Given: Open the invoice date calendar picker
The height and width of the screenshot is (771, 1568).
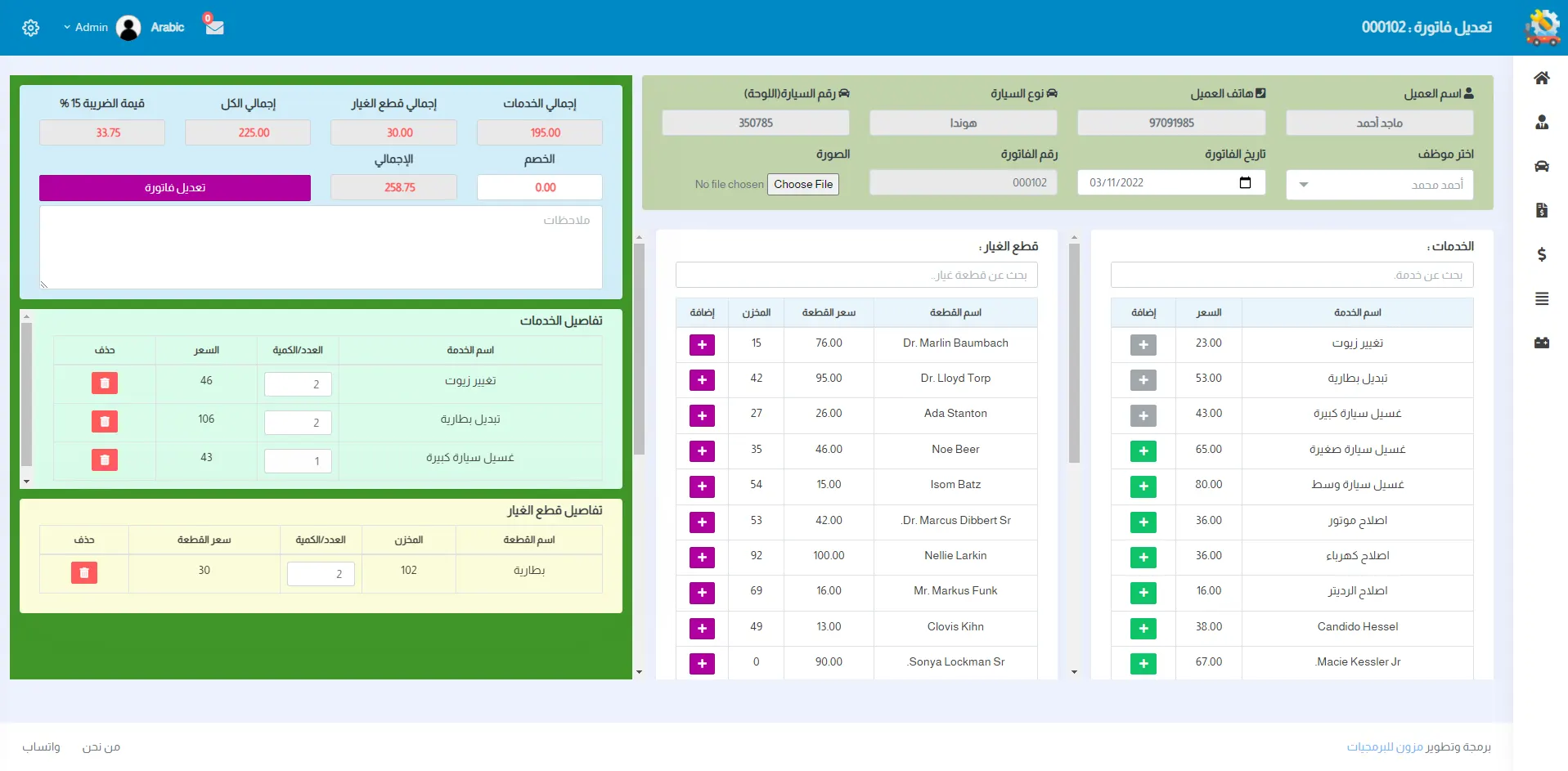Looking at the screenshot, I should point(1245,183).
